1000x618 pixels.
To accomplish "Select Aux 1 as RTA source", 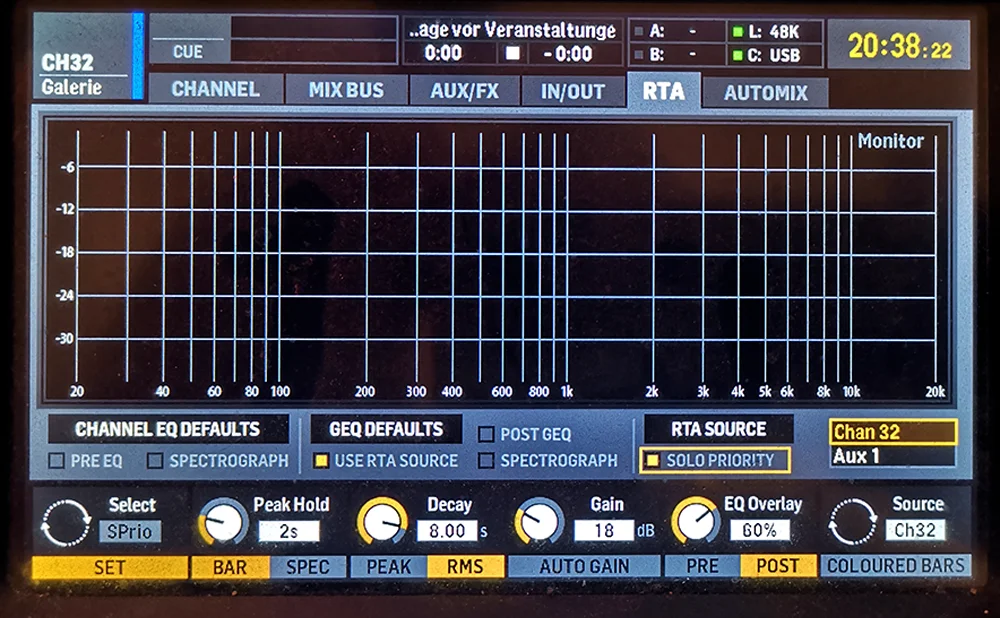I will pyautogui.click(x=891, y=455).
